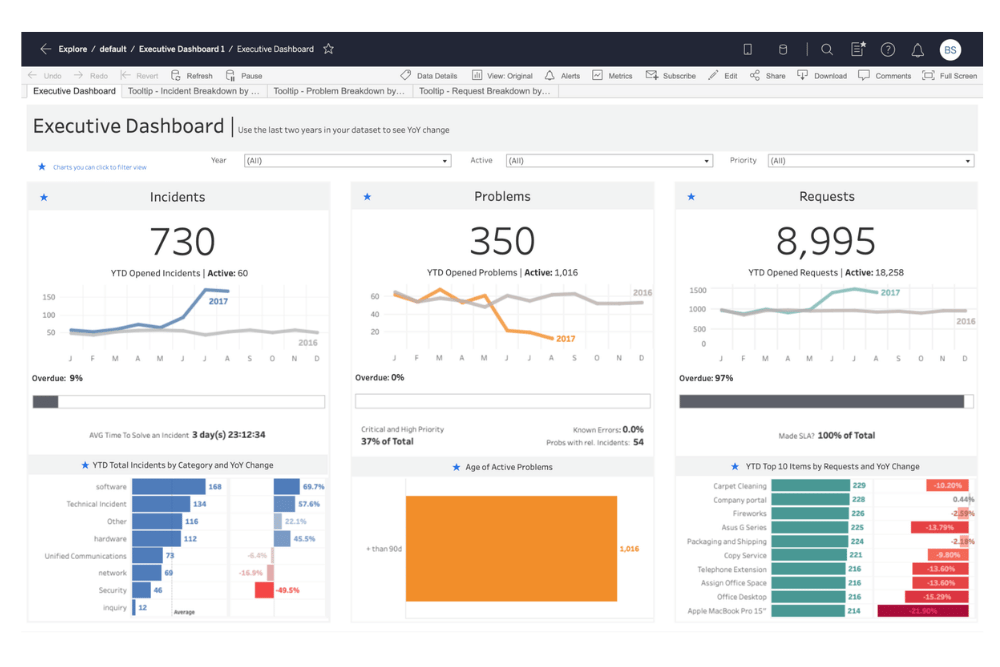Screen dimensions: 1000x667
Task: Toggle the Data Details pane
Action: (x=428, y=76)
